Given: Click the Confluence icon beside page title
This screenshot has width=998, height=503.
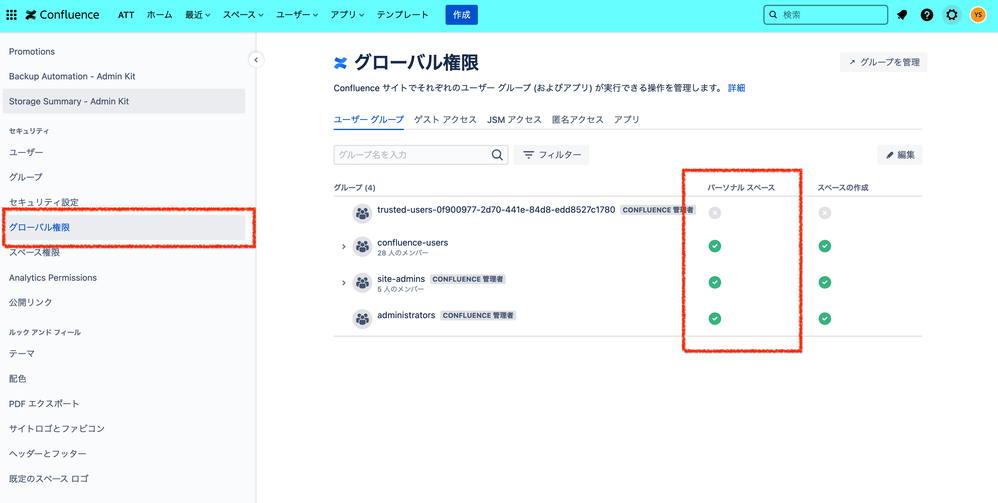Looking at the screenshot, I should coord(341,62).
